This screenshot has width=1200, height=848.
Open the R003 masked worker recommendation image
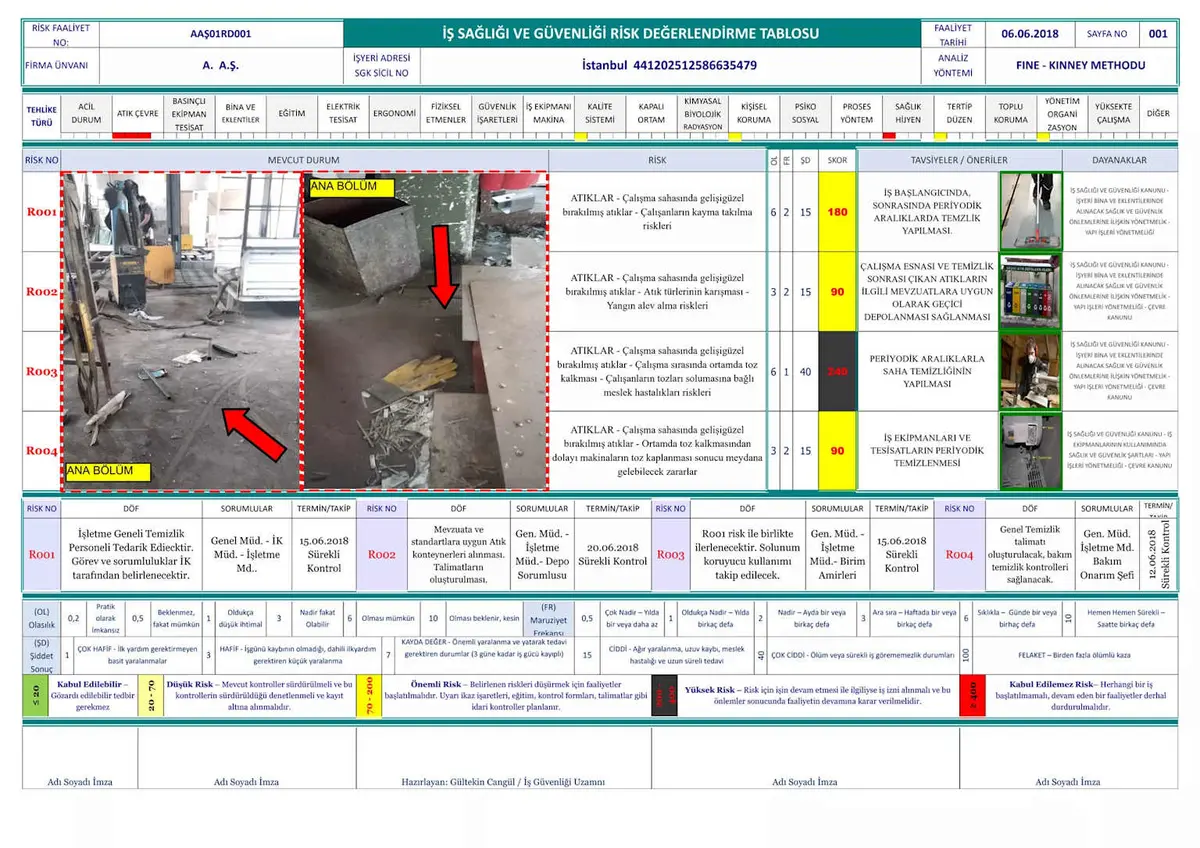pos(1030,370)
